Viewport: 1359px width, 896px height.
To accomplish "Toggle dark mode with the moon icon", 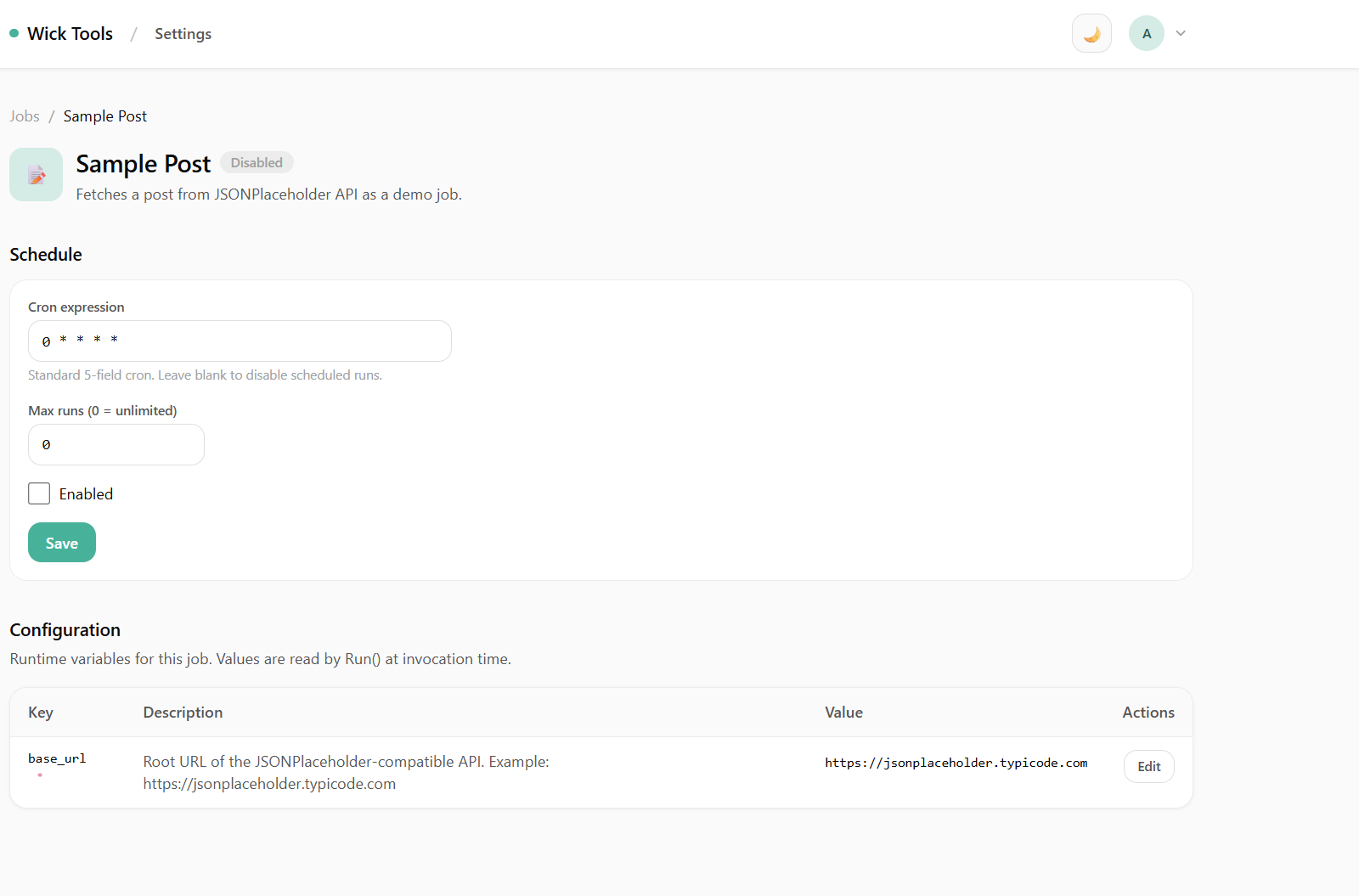I will coord(1091,34).
